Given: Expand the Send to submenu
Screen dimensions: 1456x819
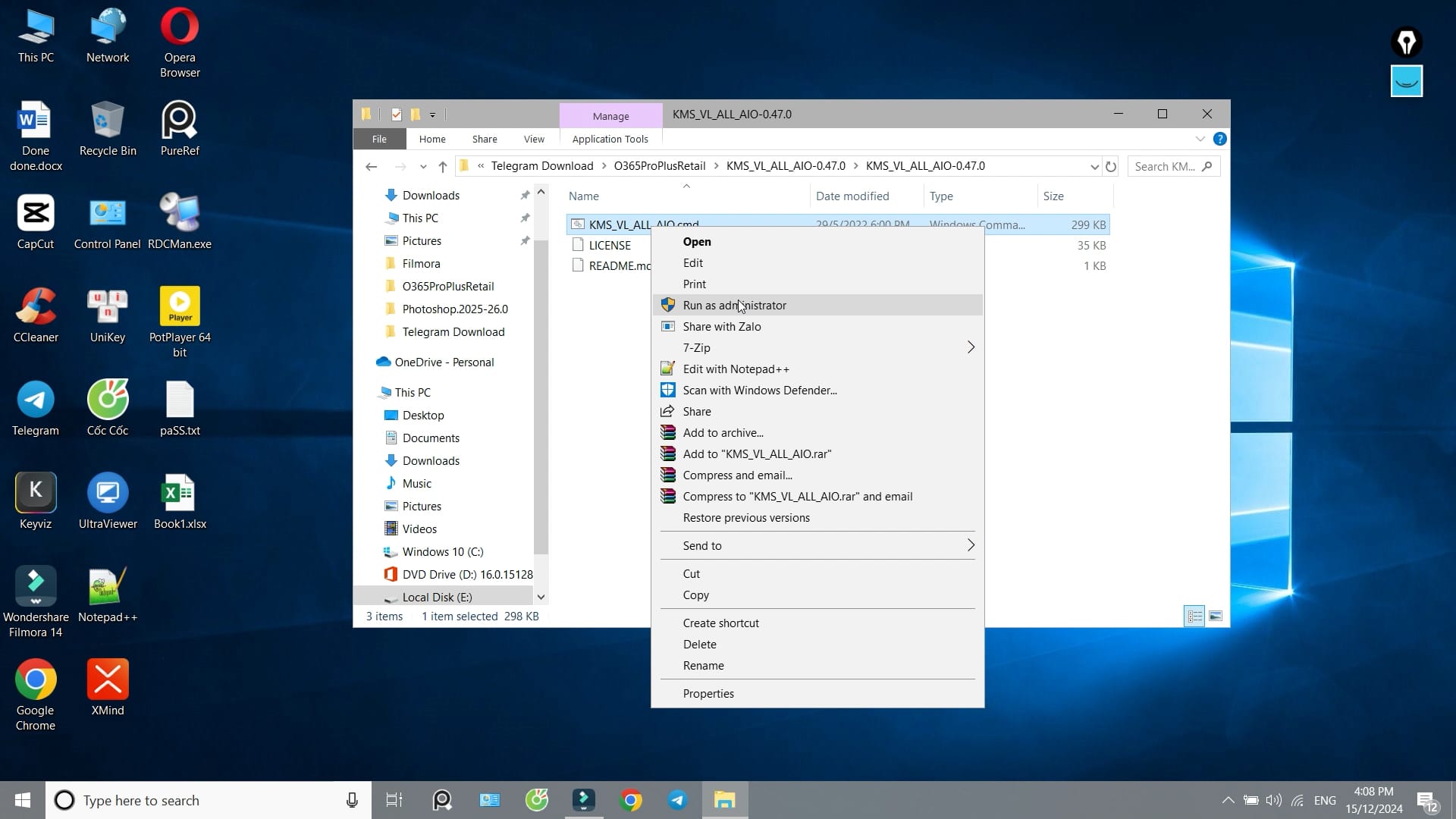Looking at the screenshot, I should coord(817,545).
